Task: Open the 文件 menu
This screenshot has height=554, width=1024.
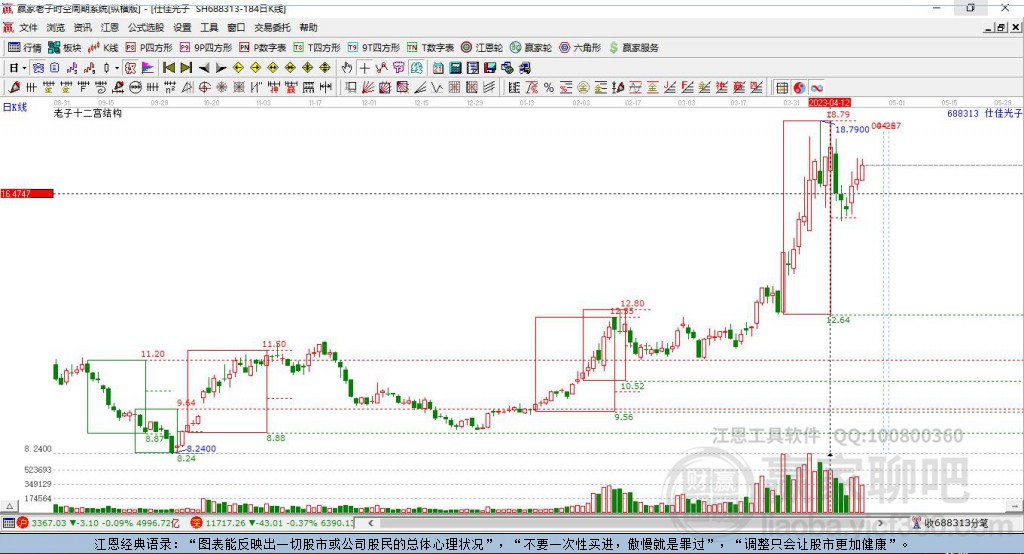Action: 28,27
